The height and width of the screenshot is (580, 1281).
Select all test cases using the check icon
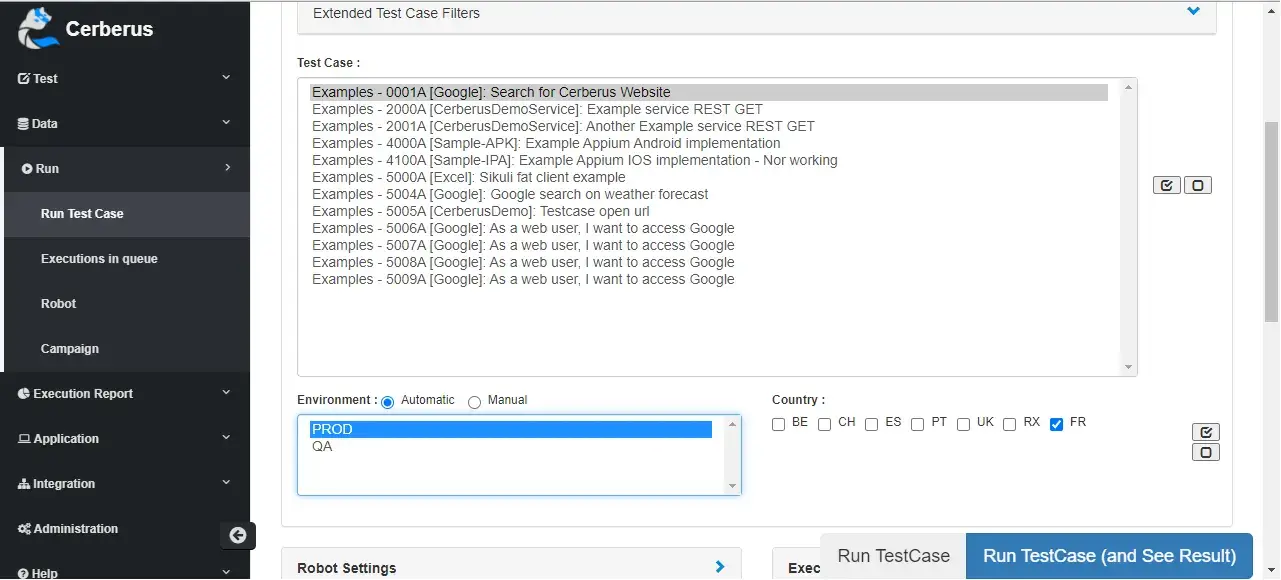pyautogui.click(x=1166, y=184)
